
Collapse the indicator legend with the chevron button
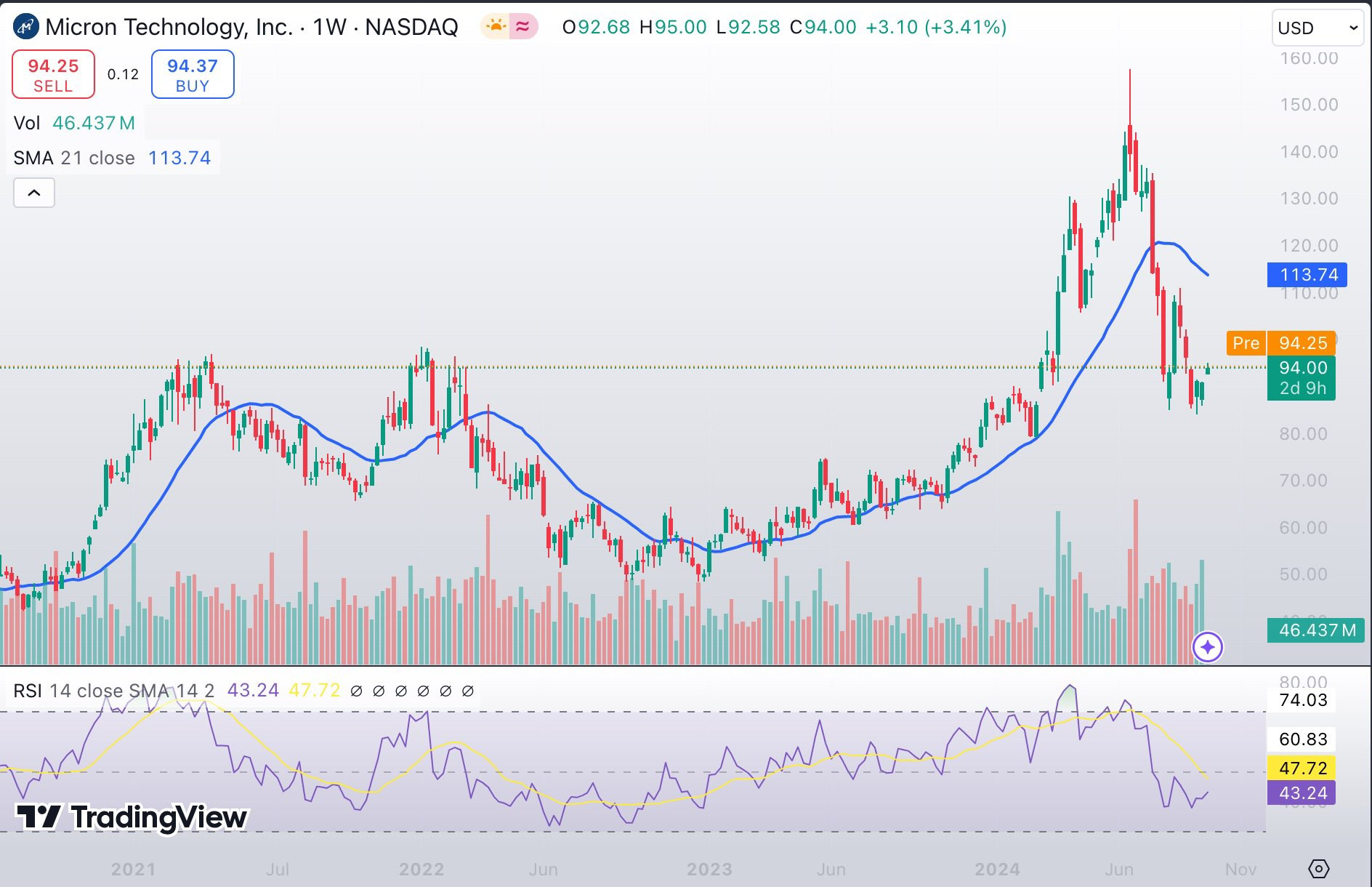(x=34, y=193)
